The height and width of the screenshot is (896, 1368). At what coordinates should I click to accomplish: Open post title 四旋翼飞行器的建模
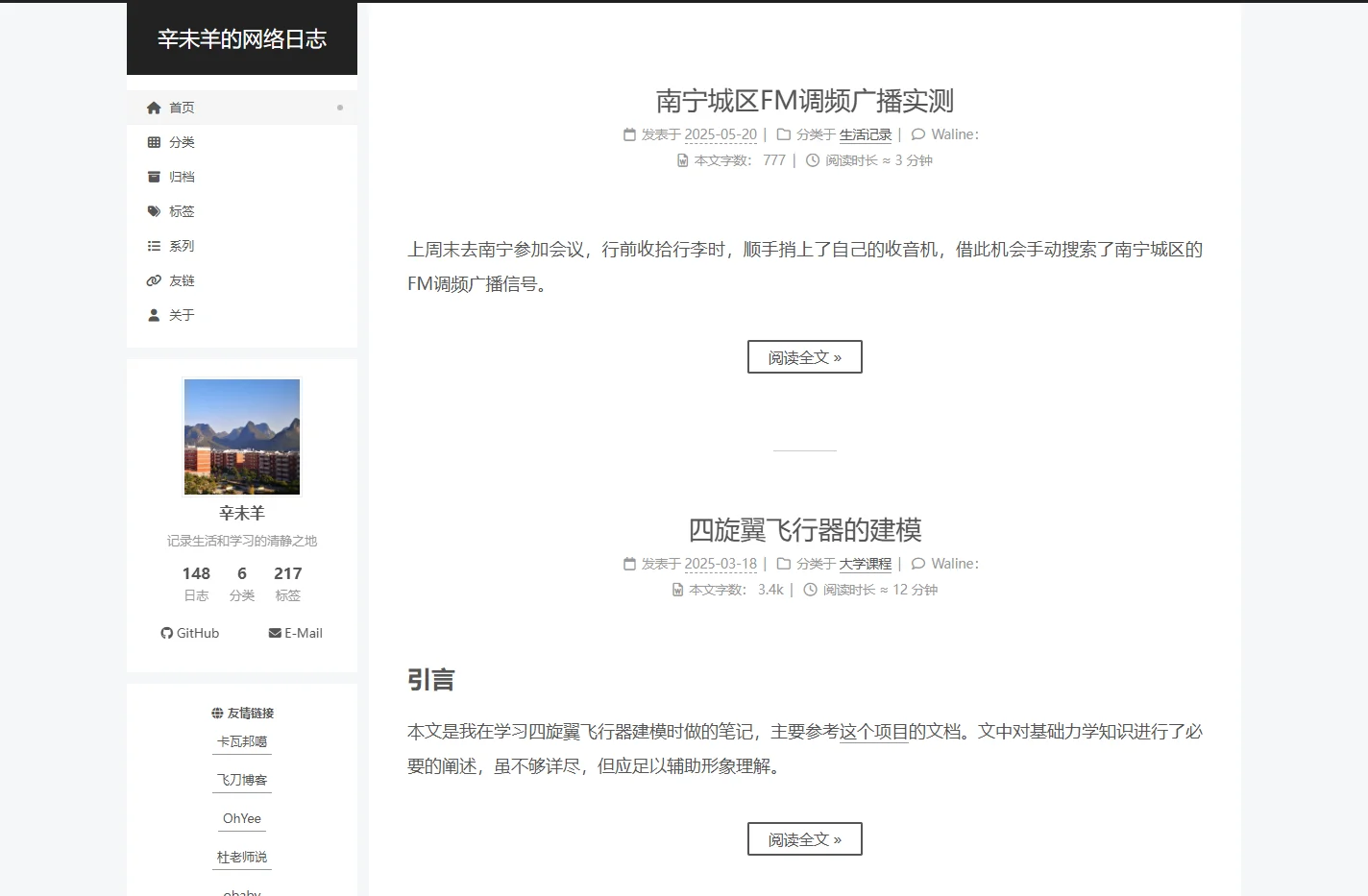point(805,530)
